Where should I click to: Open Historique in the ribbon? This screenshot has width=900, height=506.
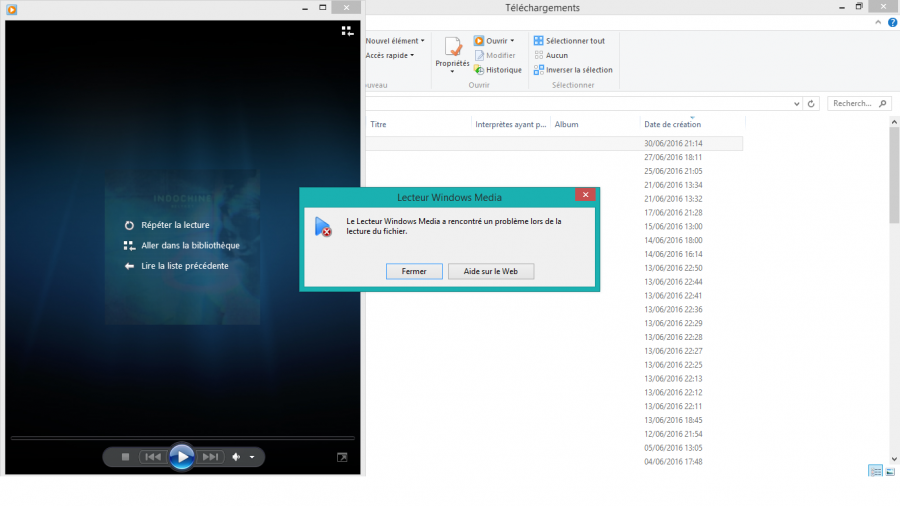[x=498, y=70]
